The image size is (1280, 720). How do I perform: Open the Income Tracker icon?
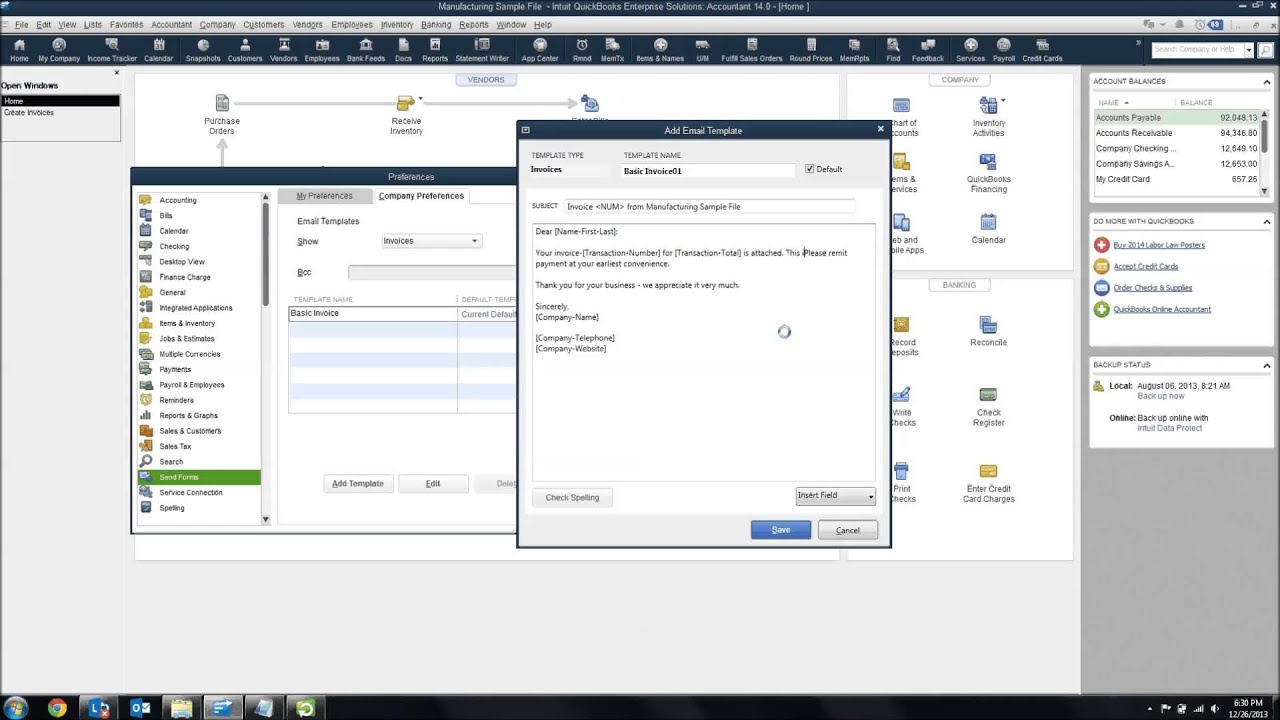(112, 50)
